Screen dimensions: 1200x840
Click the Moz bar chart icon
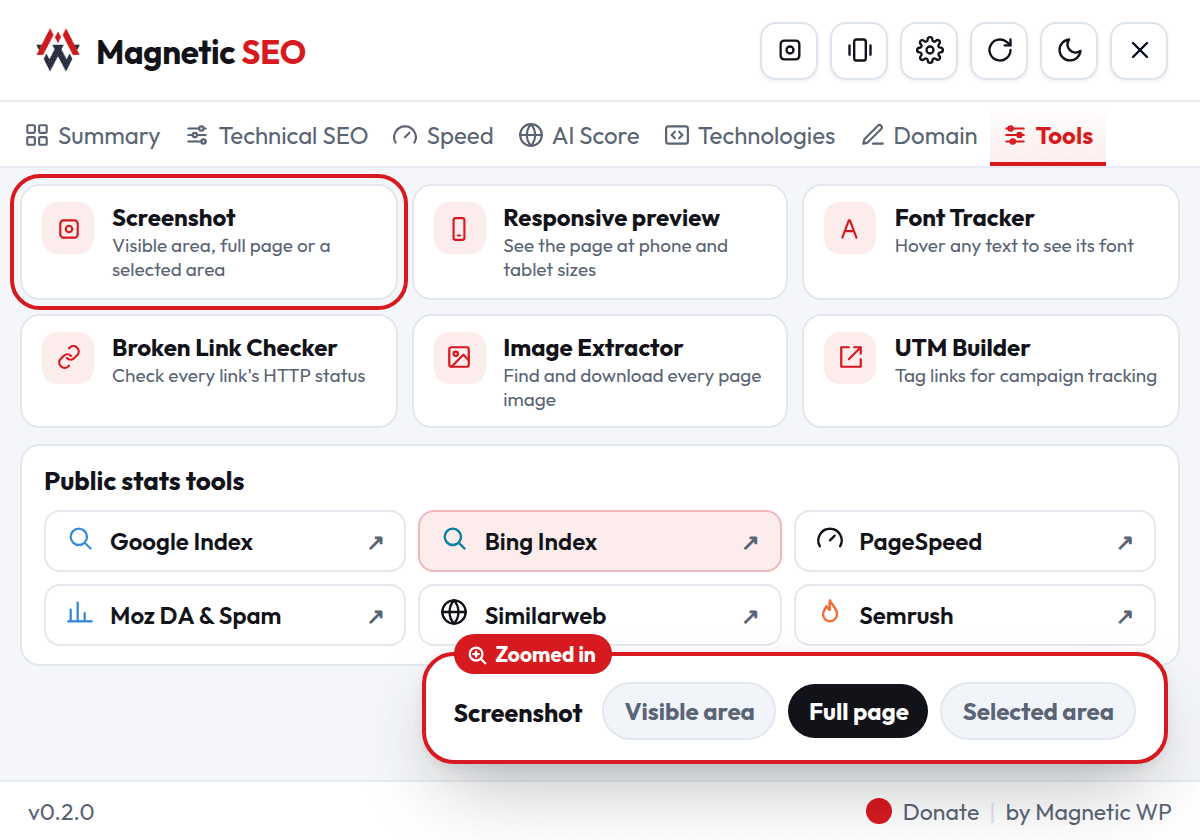[81, 613]
